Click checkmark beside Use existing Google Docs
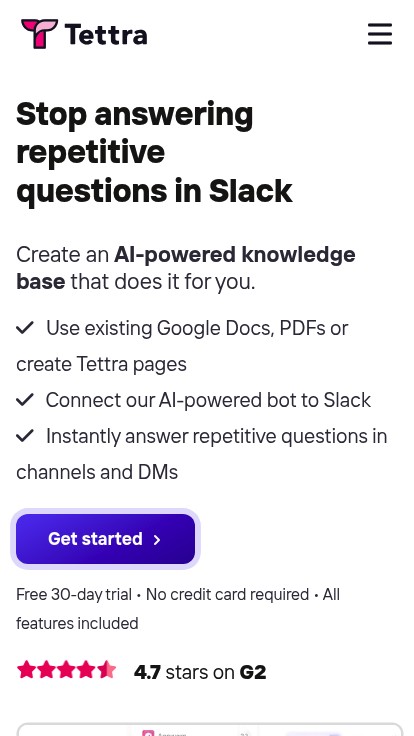This screenshot has width=414, height=736. coord(25,328)
